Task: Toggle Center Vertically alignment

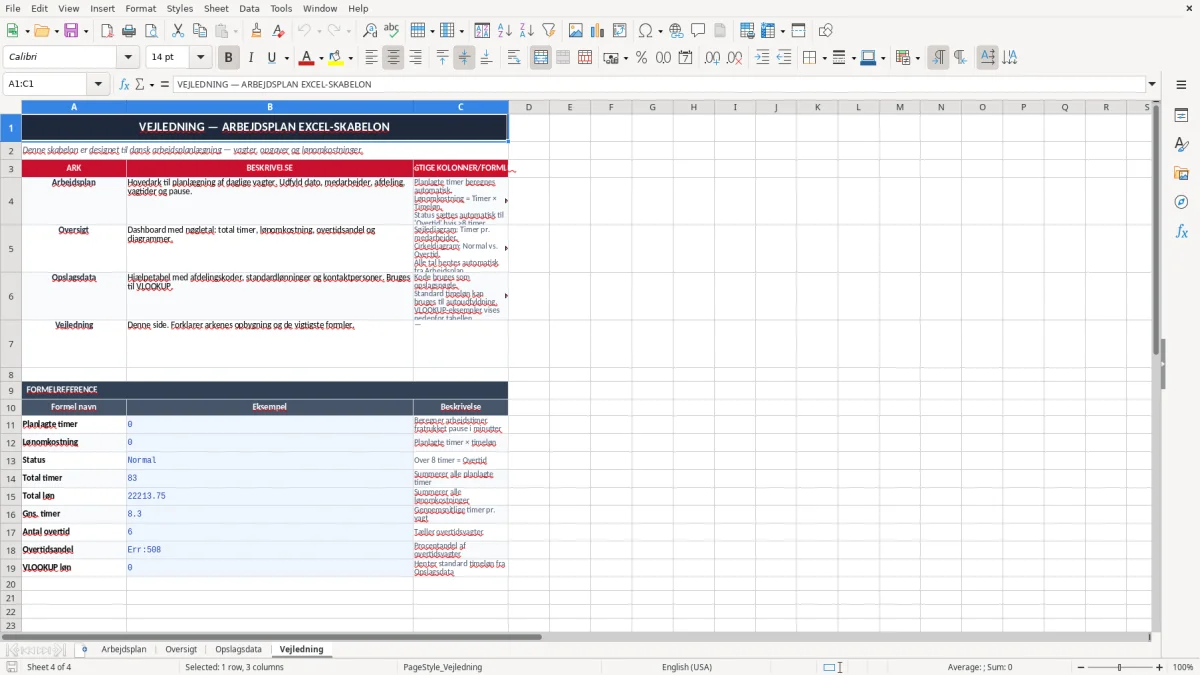Action: point(464,58)
